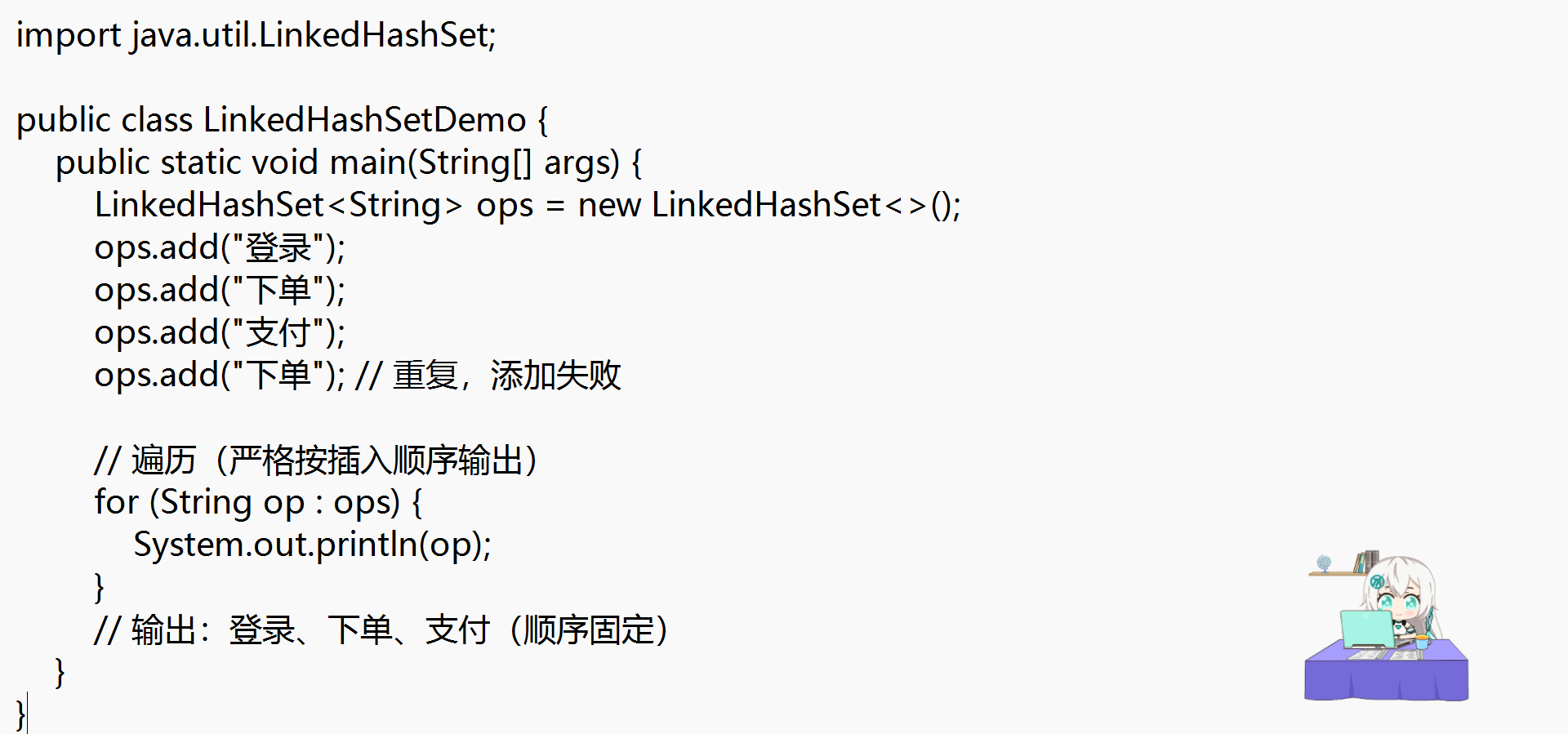The image size is (1568, 734).
Task: Click the ops.add("支付") statement
Action: 220,332
